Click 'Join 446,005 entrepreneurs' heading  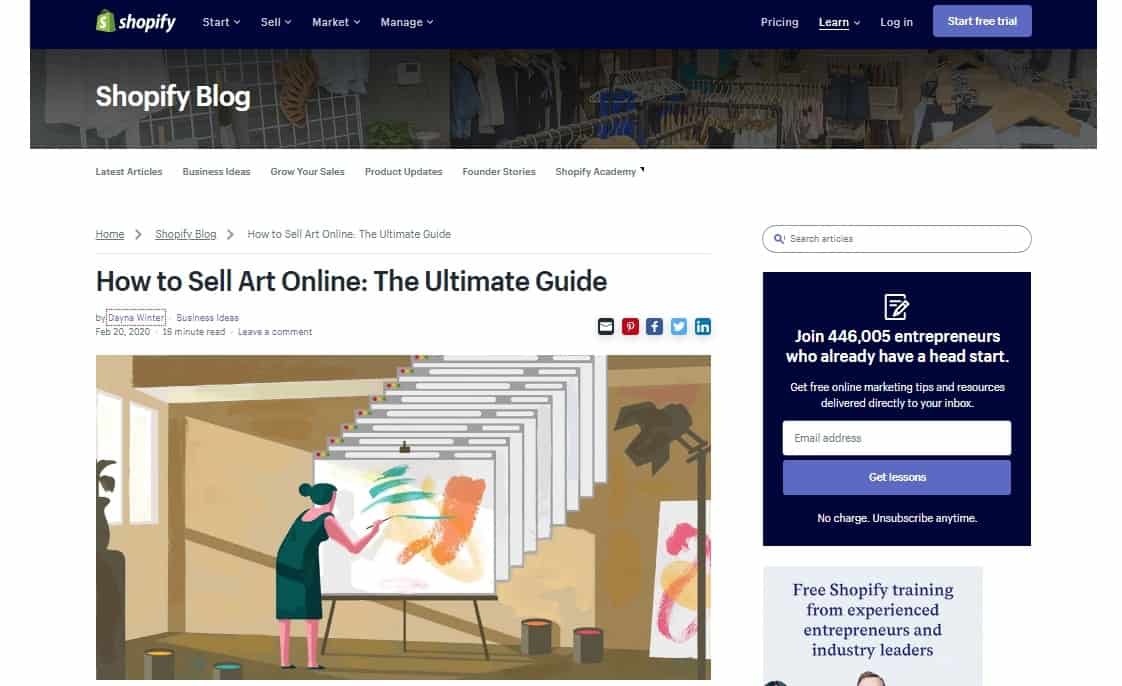click(897, 346)
